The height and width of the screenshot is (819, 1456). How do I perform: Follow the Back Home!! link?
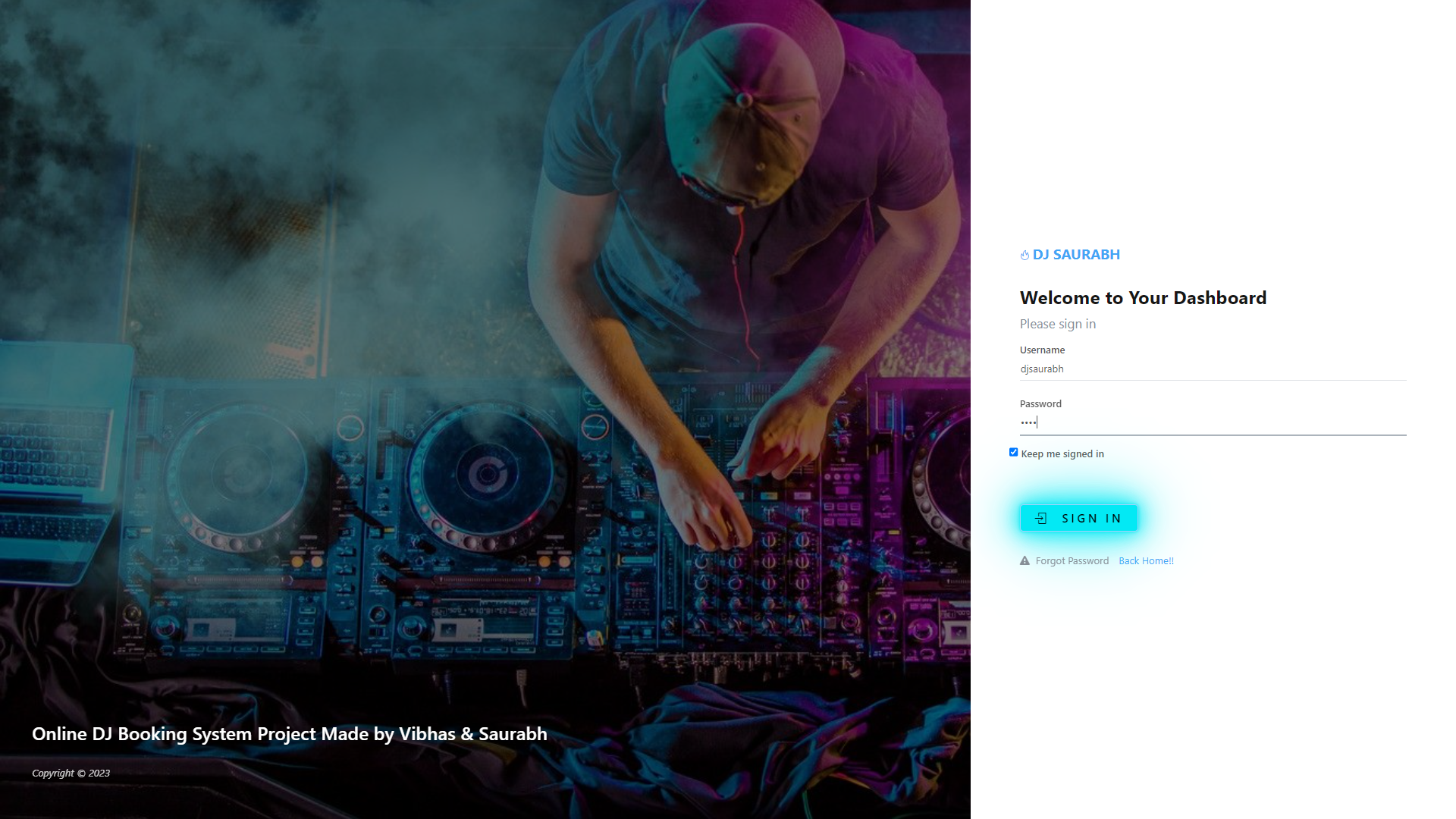pyautogui.click(x=1146, y=561)
